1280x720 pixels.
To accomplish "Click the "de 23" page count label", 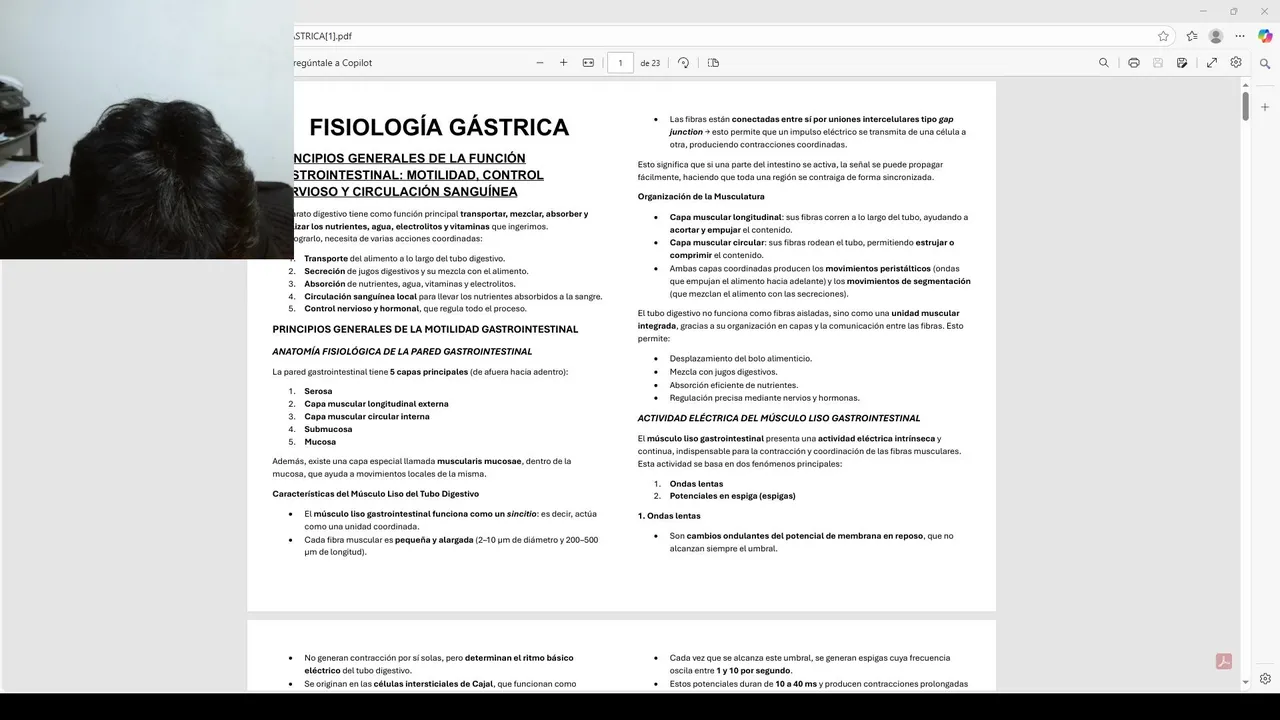I will 650,62.
